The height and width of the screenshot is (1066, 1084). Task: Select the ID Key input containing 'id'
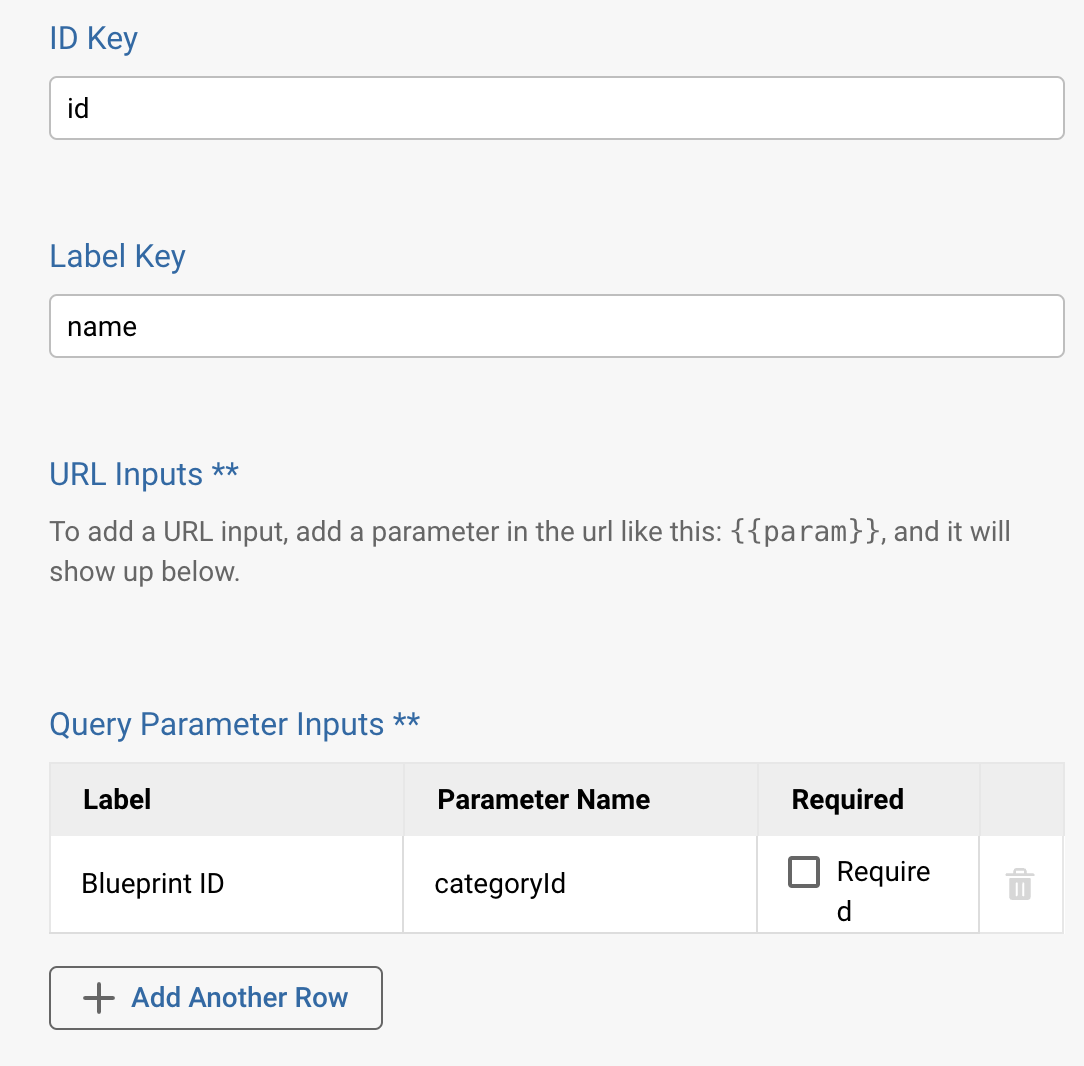[x=557, y=108]
